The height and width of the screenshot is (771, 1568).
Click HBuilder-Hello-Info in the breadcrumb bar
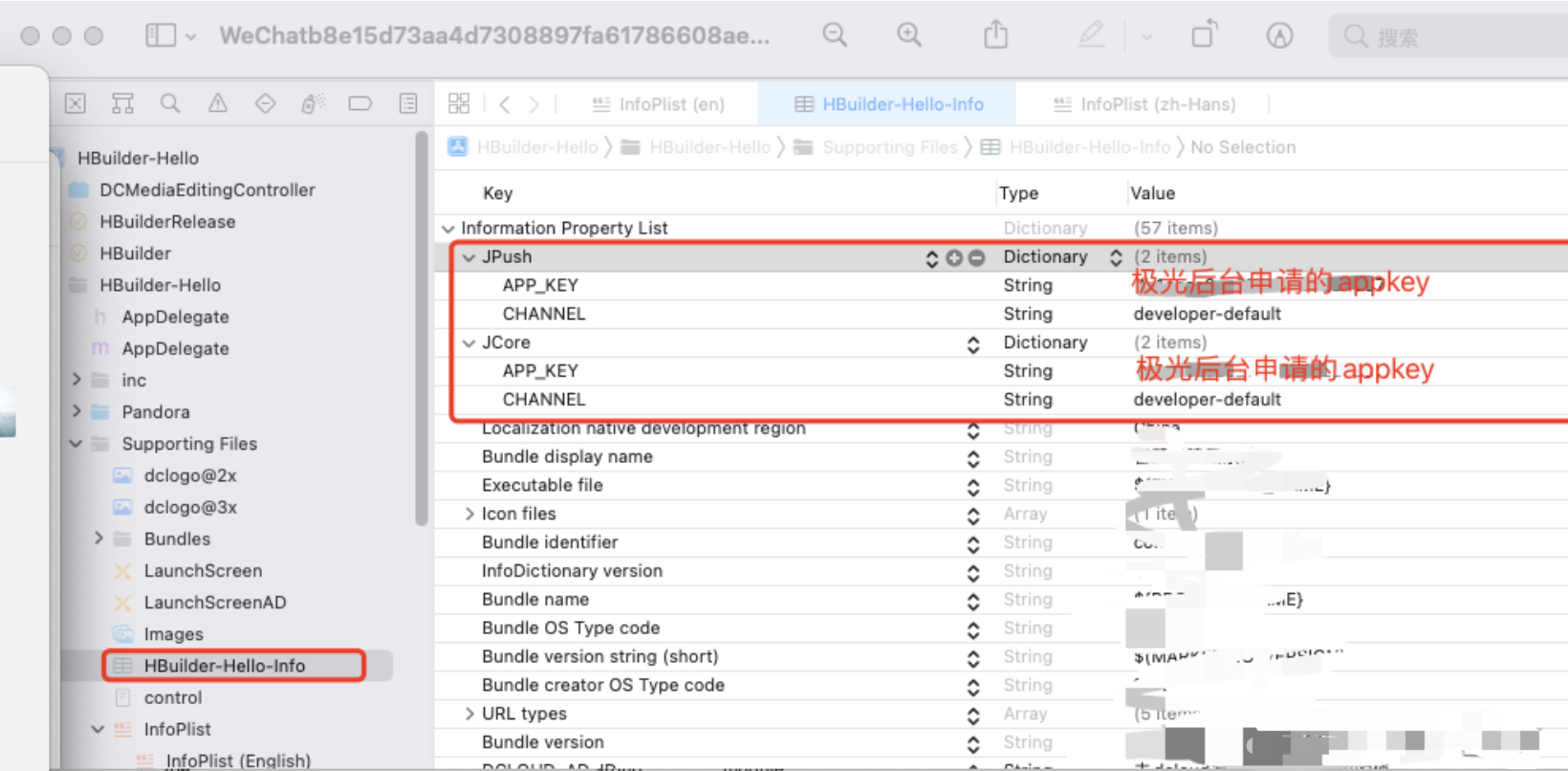1090,147
